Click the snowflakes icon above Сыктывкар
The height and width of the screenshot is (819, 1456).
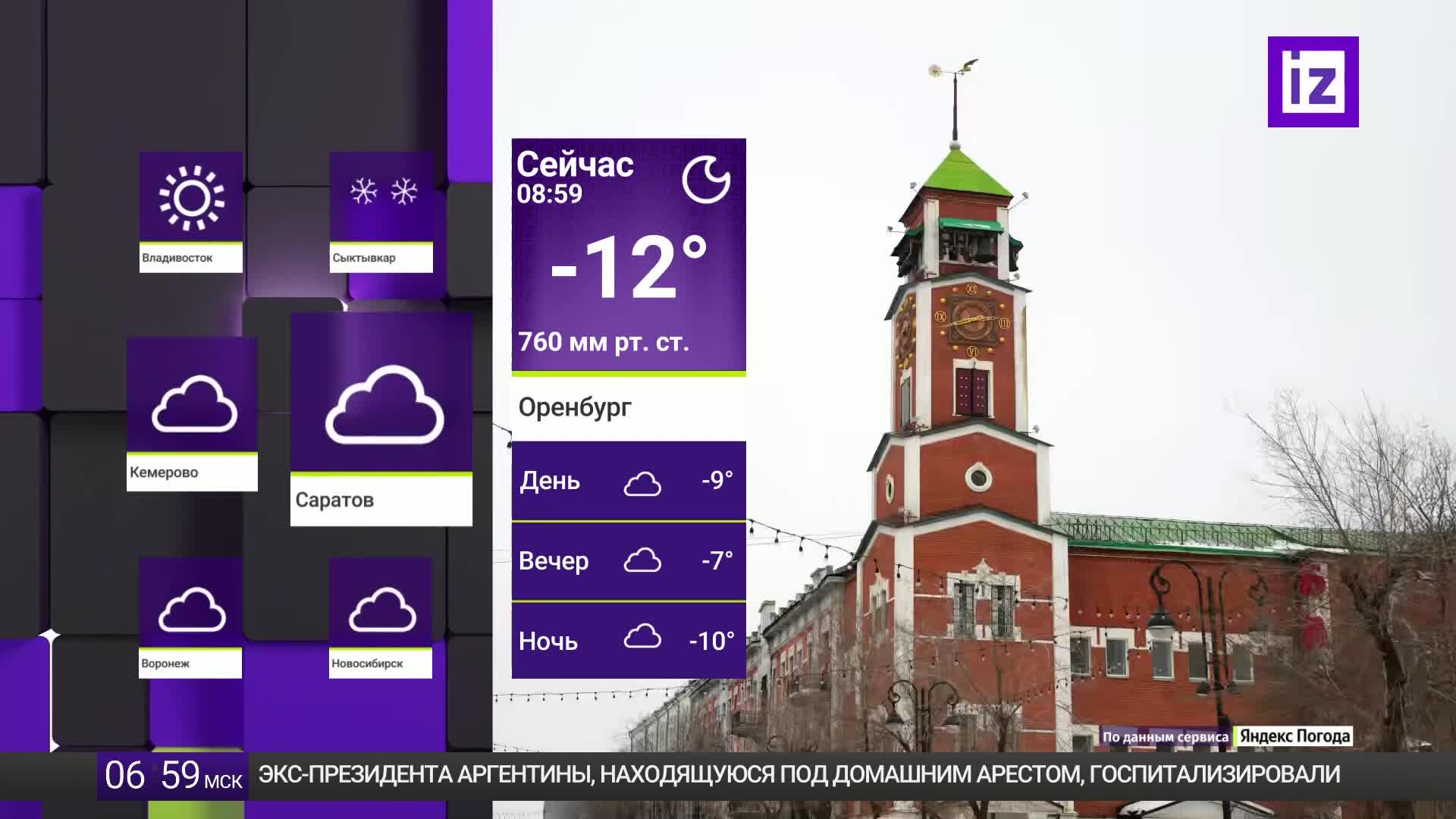click(x=383, y=192)
